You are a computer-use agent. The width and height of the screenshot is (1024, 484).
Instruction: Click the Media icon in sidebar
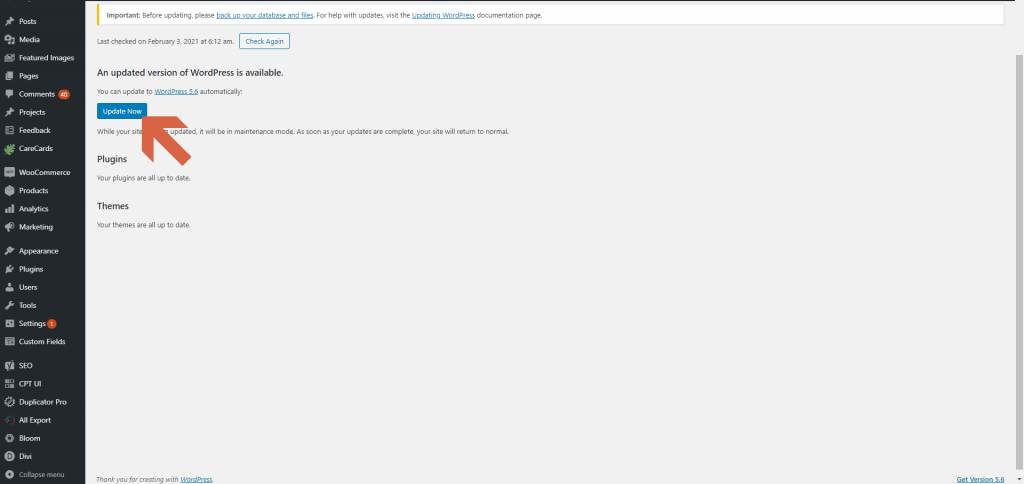point(9,40)
